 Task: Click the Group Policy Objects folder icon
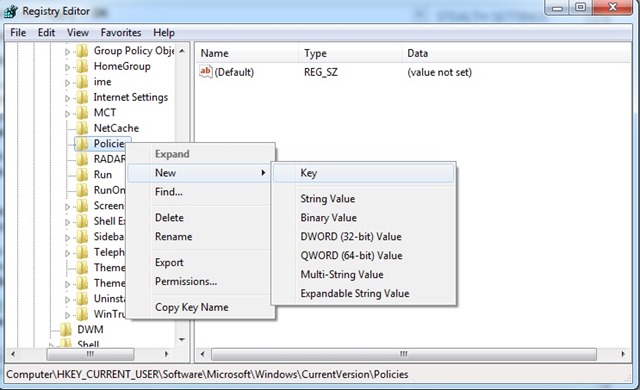tap(82, 51)
